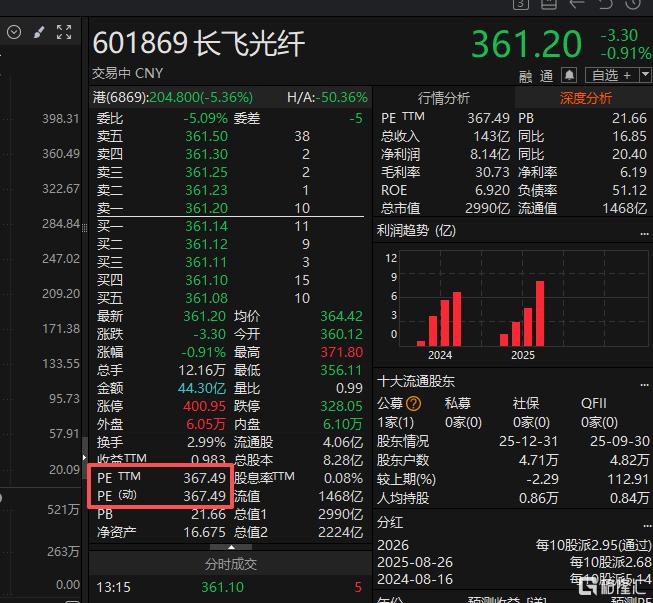653x603 pixels.
Task: Select the 买三 price 361.11
Action: tap(207, 262)
